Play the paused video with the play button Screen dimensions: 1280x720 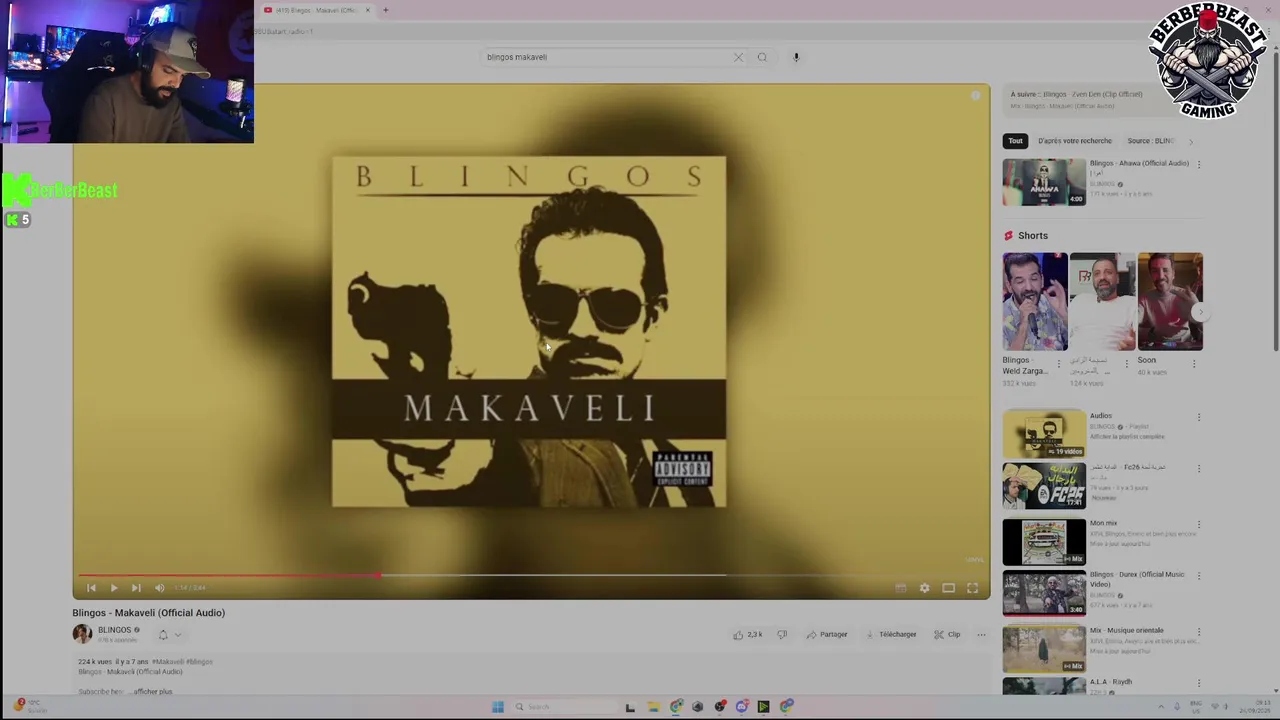click(x=113, y=588)
